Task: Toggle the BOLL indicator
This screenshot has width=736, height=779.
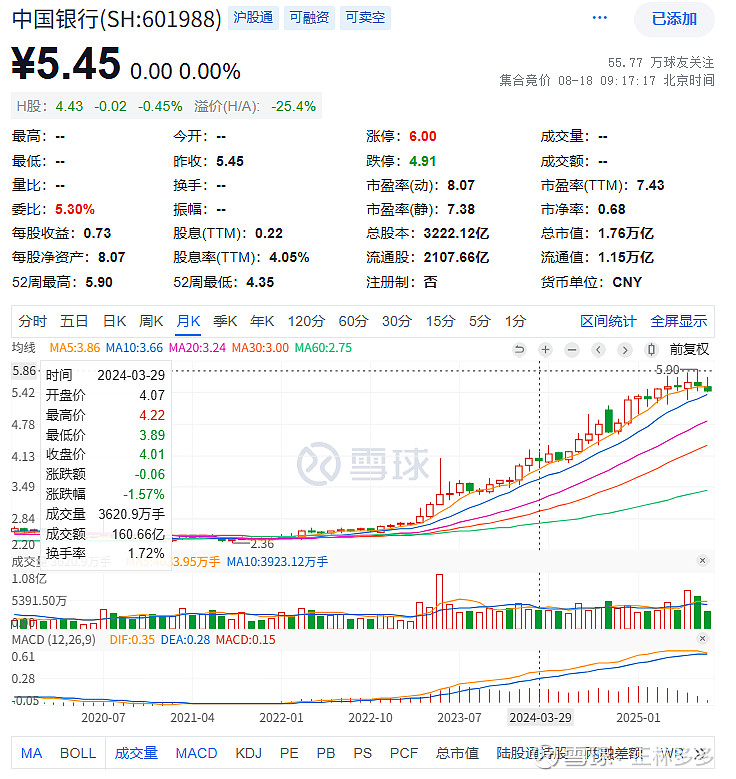Action: coord(78,754)
